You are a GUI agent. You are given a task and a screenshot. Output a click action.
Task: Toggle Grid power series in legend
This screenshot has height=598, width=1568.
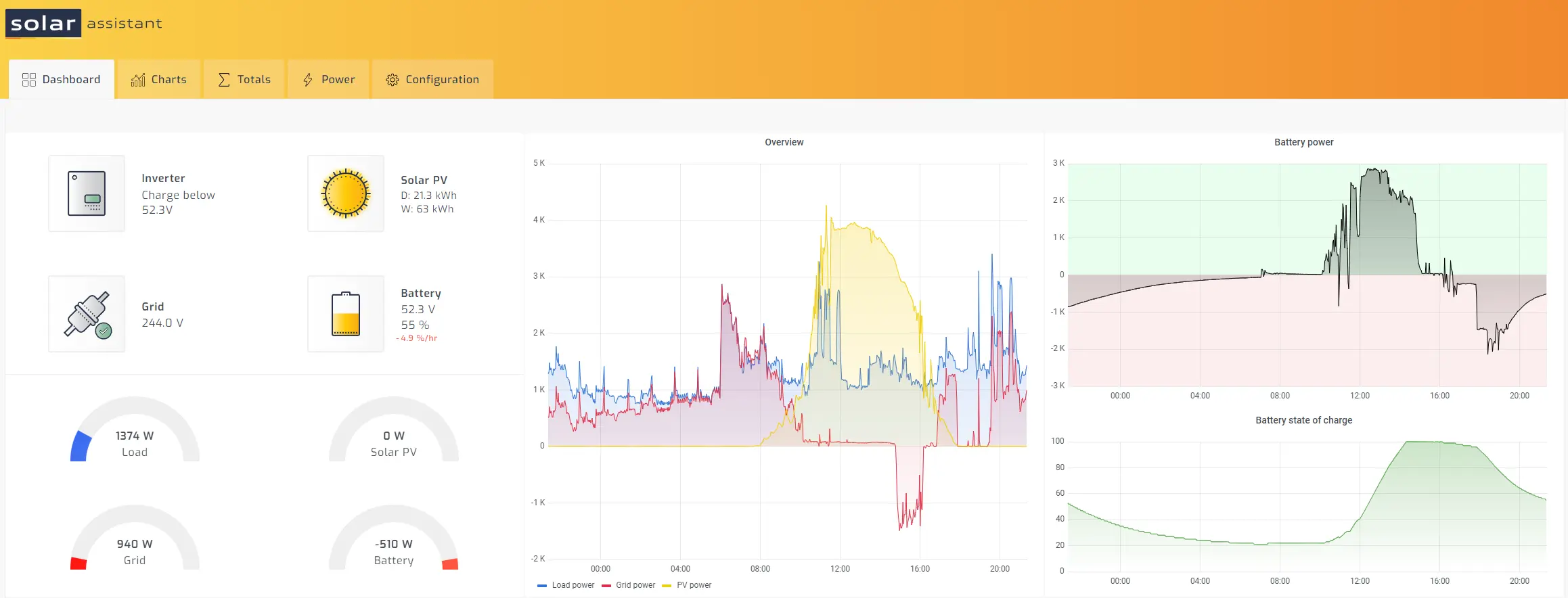(629, 585)
